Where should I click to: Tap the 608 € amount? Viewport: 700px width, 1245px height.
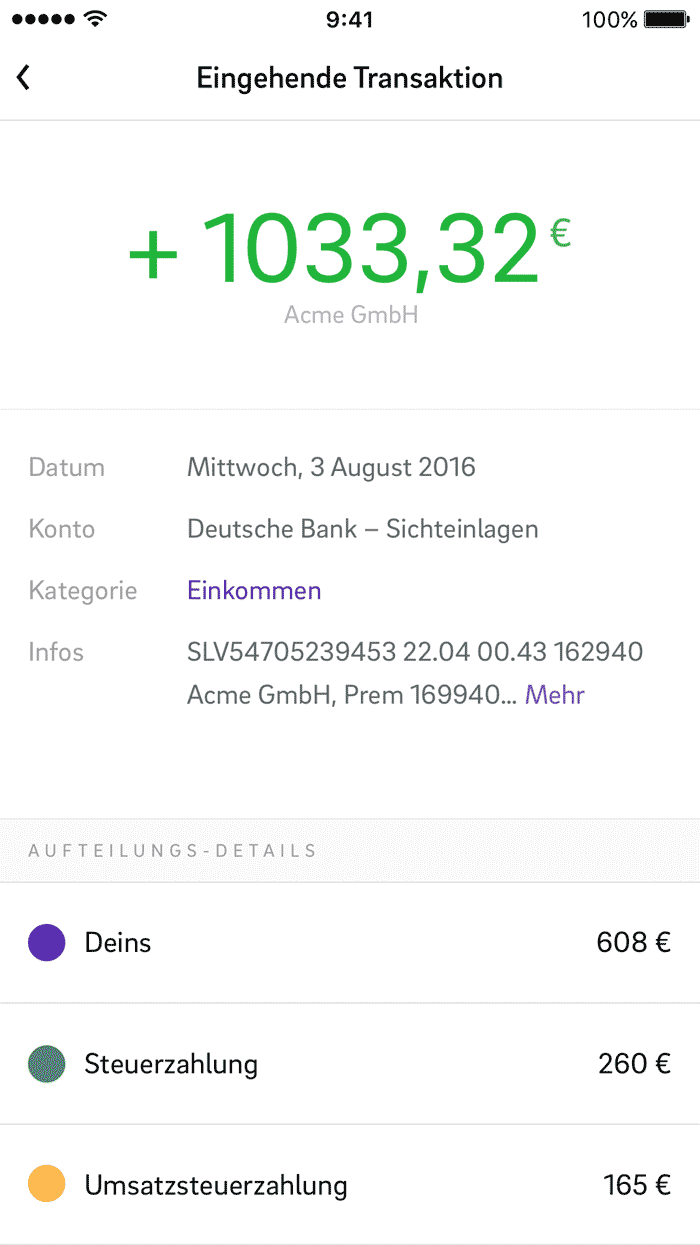pos(633,942)
